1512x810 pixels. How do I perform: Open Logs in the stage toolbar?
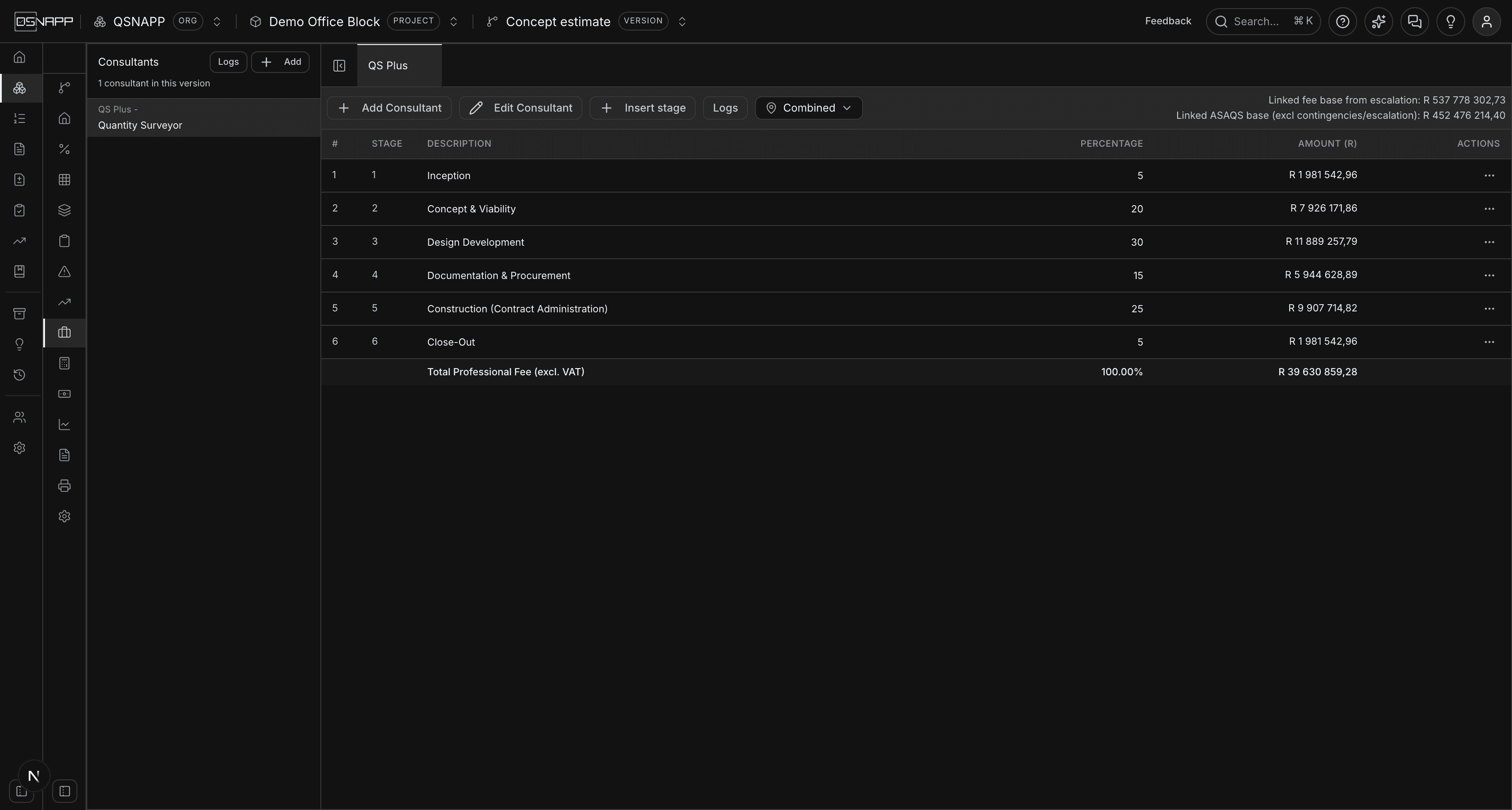[725, 108]
